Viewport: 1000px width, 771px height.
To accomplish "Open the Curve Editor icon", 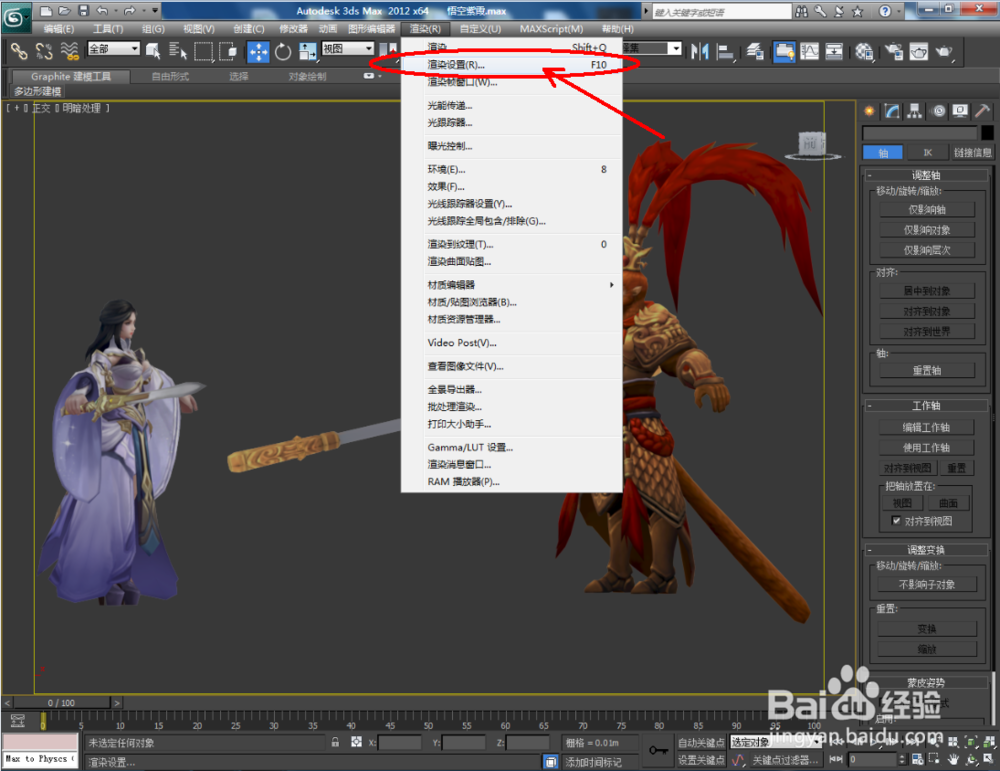I will 809,51.
